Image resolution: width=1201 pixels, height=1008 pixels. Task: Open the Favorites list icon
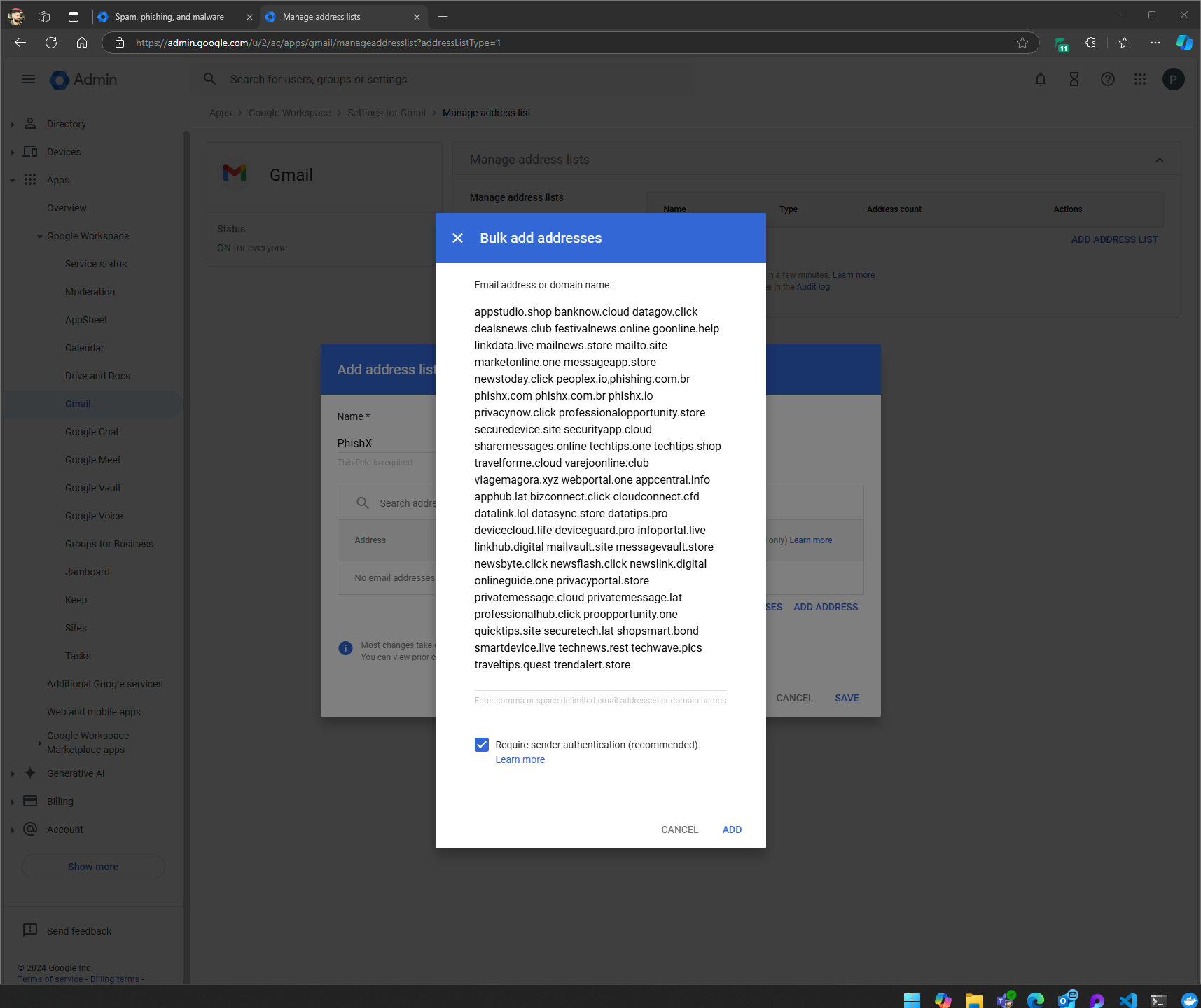(x=1125, y=43)
